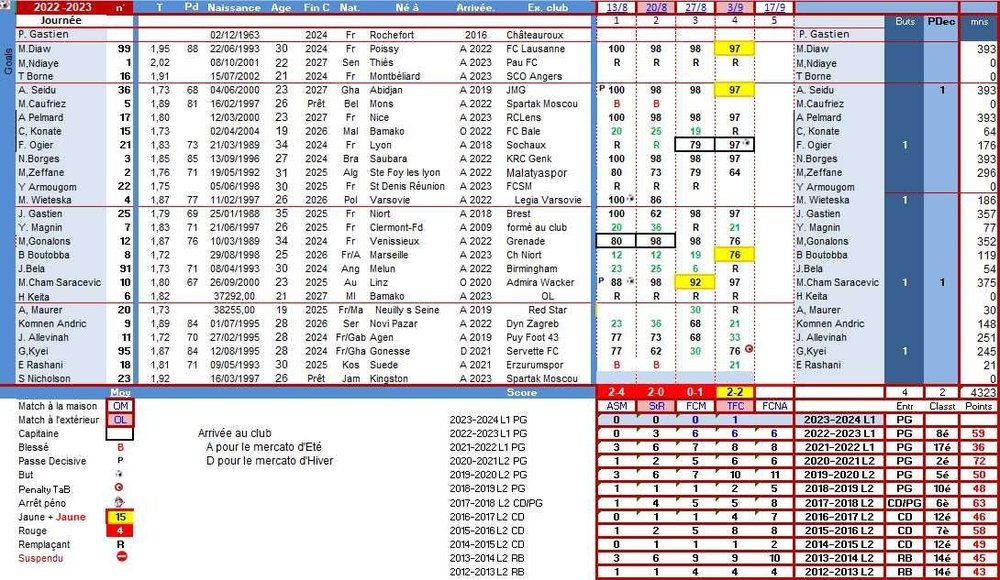The height and width of the screenshot is (580, 1000).
Task: Click the ball icon beside F. Ogier's 97
Action: coord(746,143)
